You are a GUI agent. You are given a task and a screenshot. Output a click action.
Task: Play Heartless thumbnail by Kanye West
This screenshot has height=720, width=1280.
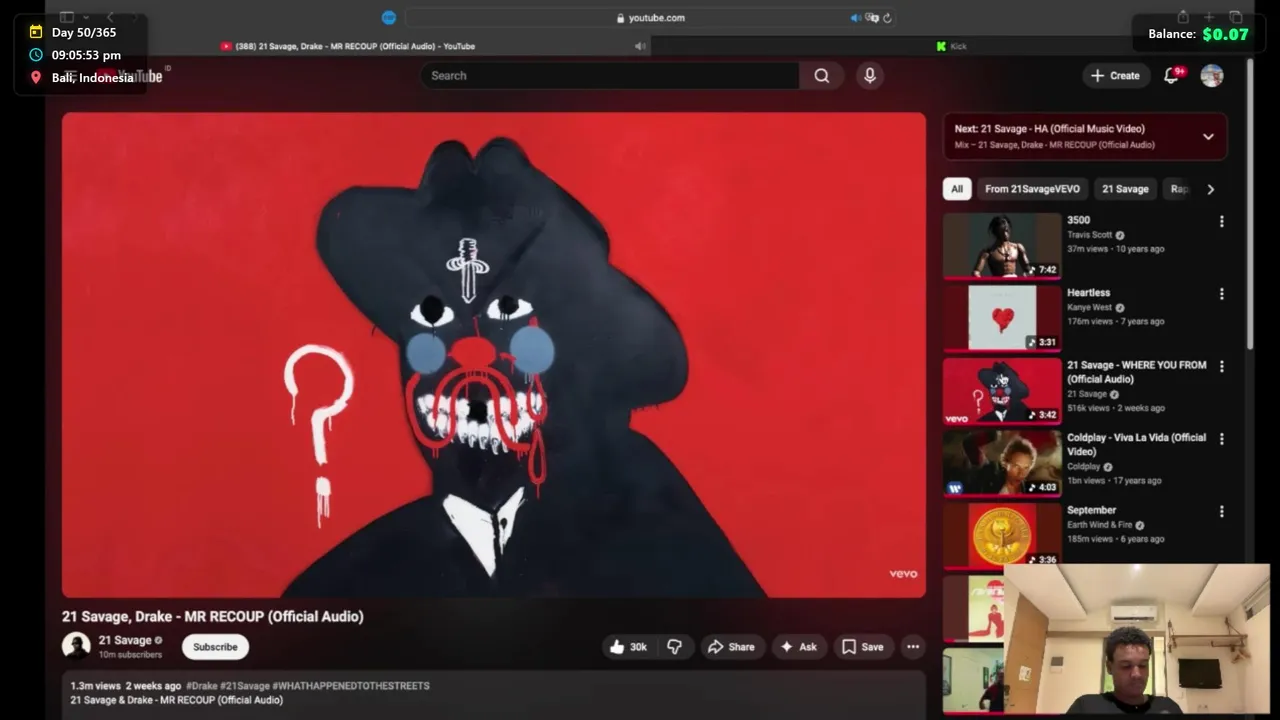coord(1002,318)
